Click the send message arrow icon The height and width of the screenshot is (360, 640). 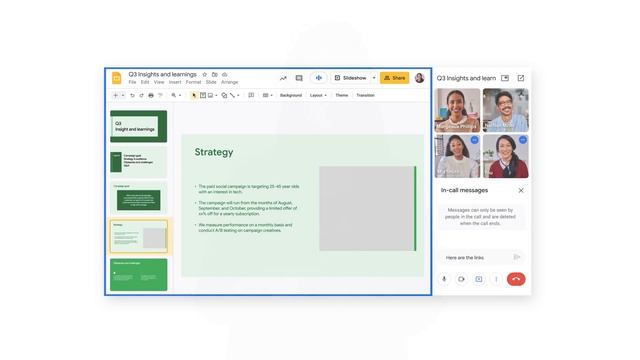tap(517, 257)
